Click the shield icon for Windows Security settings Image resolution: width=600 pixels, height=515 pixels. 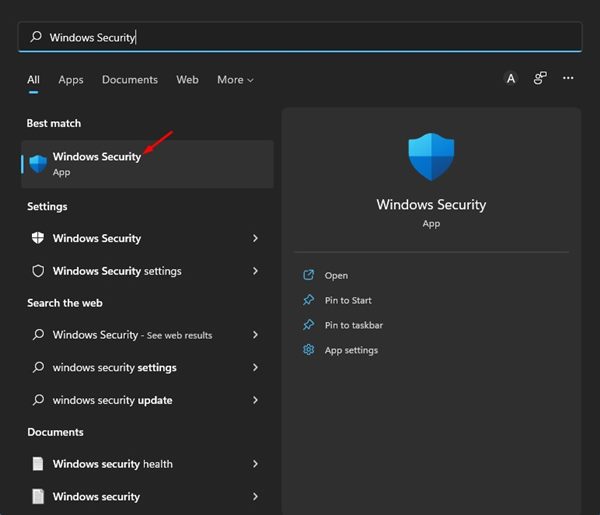[38, 271]
